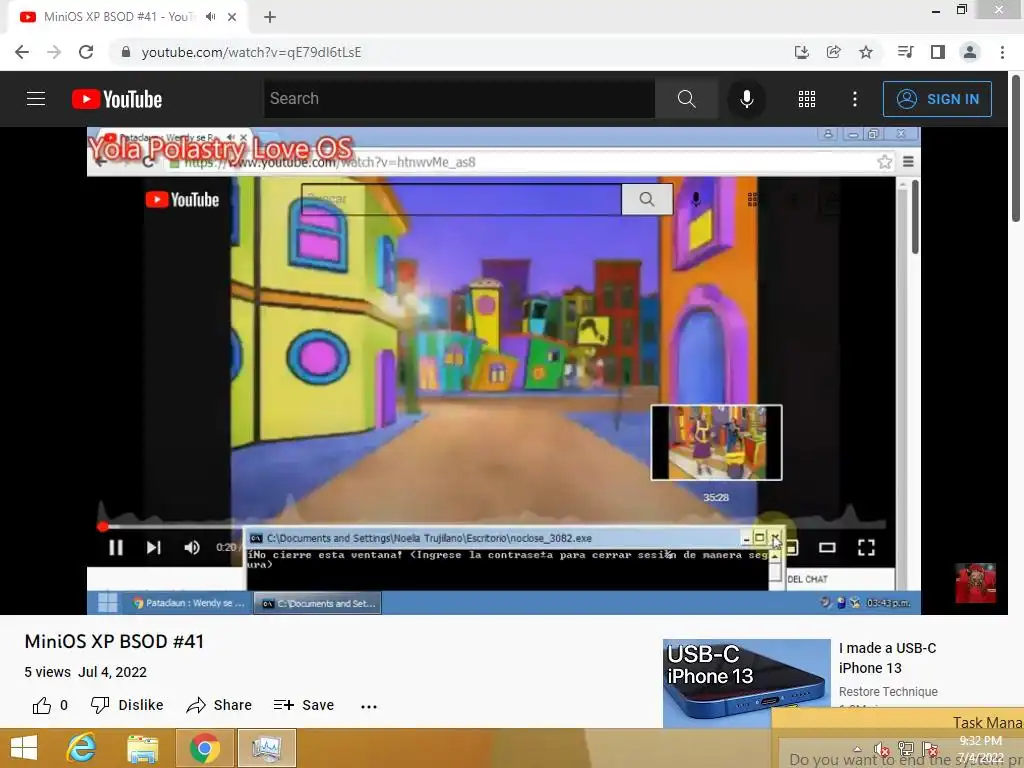Viewport: 1024px width, 768px height.
Task: Click the page vertical scrollbar
Action: point(1016,149)
